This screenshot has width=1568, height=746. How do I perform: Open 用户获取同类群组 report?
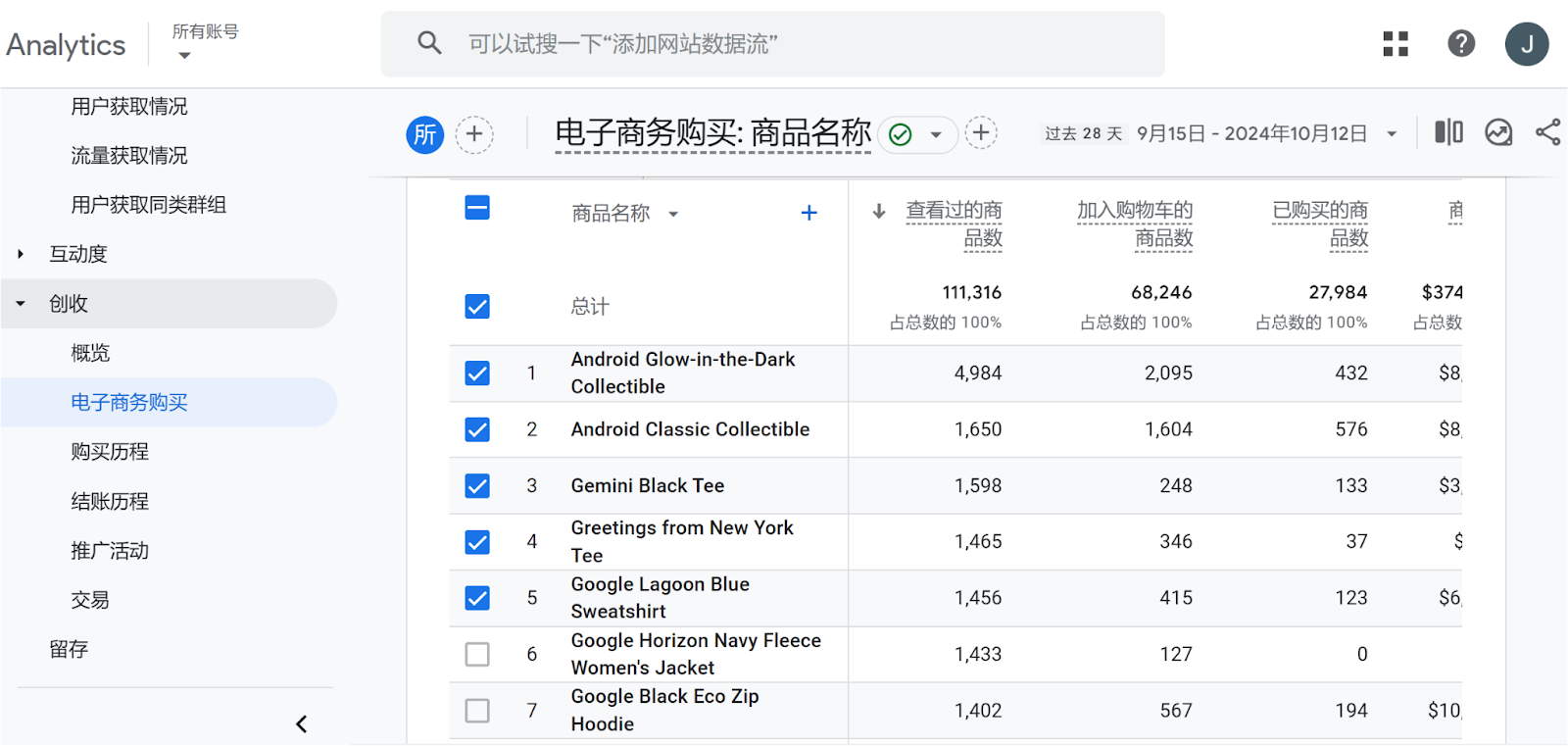[149, 204]
